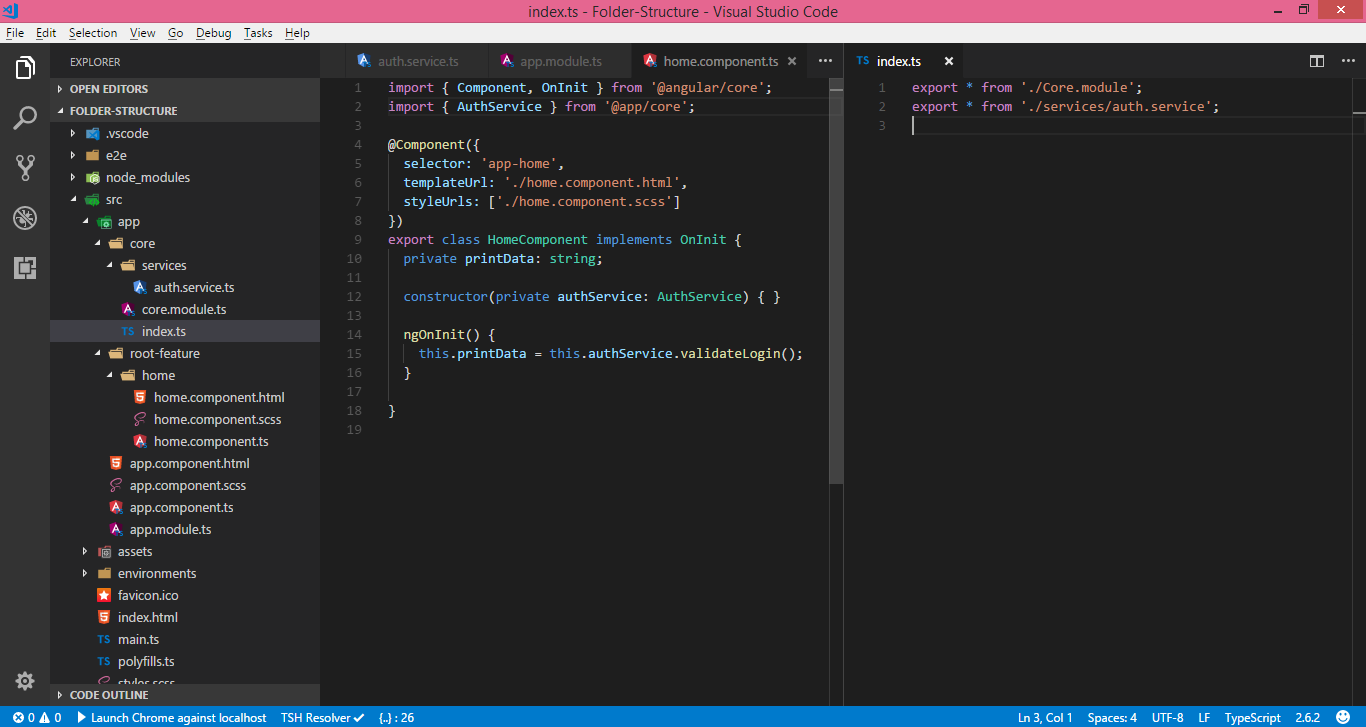
Task: Send feedback using the smiley icon
Action: point(1345,718)
